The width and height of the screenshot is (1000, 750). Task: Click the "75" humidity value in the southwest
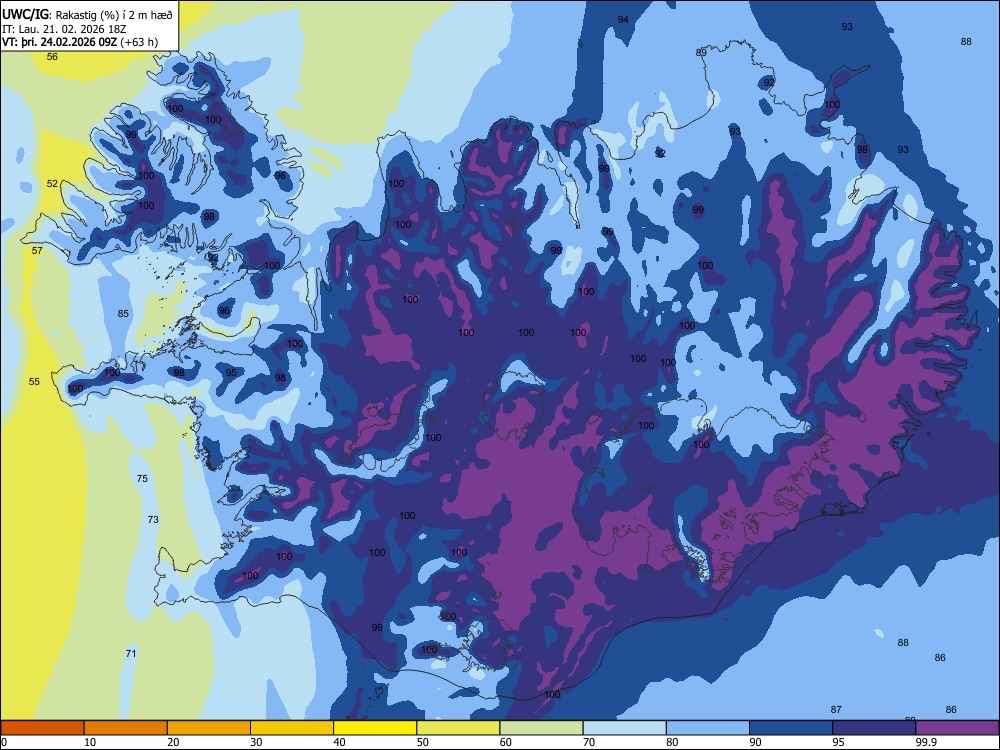142,478
